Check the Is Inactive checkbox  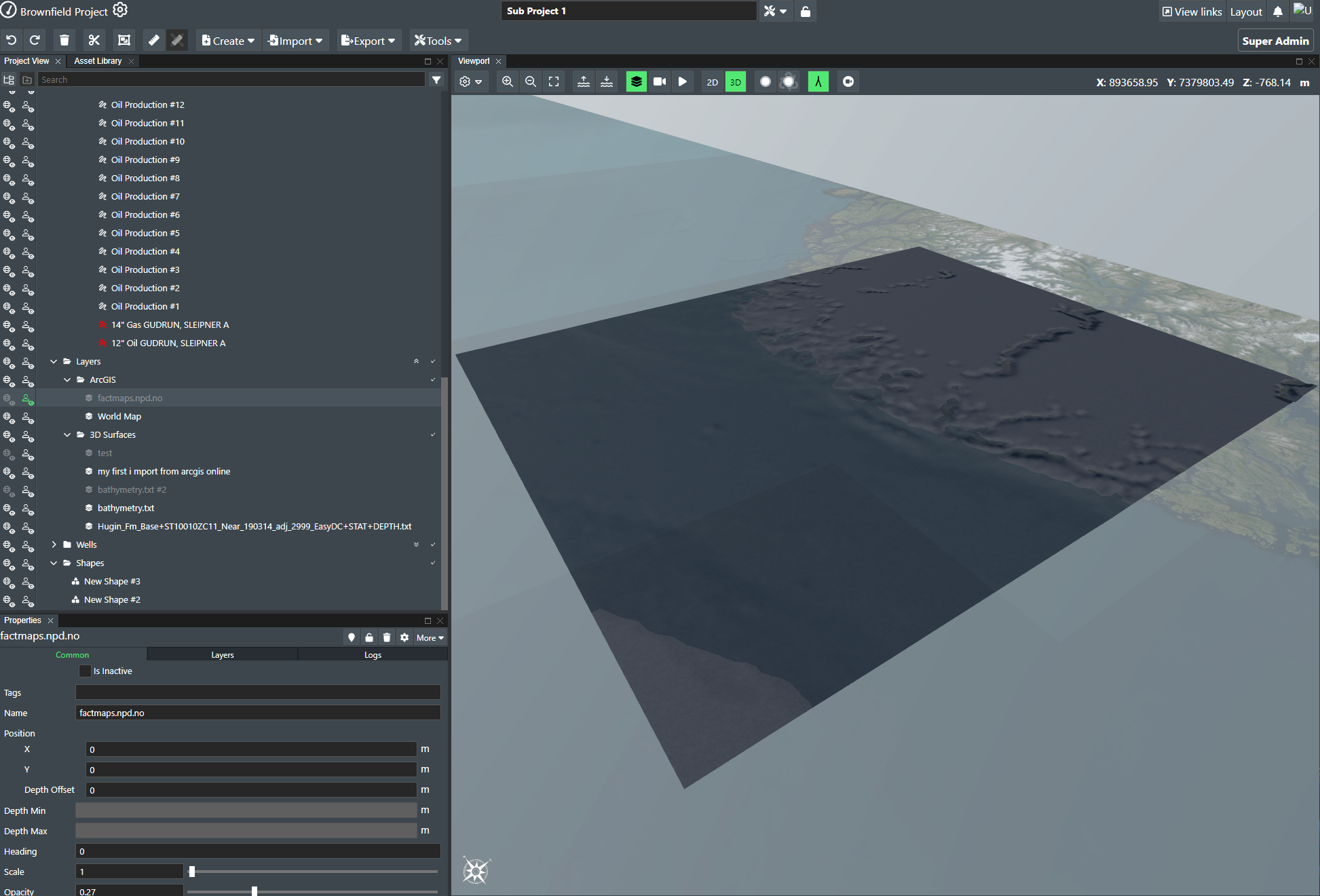pyautogui.click(x=85, y=671)
